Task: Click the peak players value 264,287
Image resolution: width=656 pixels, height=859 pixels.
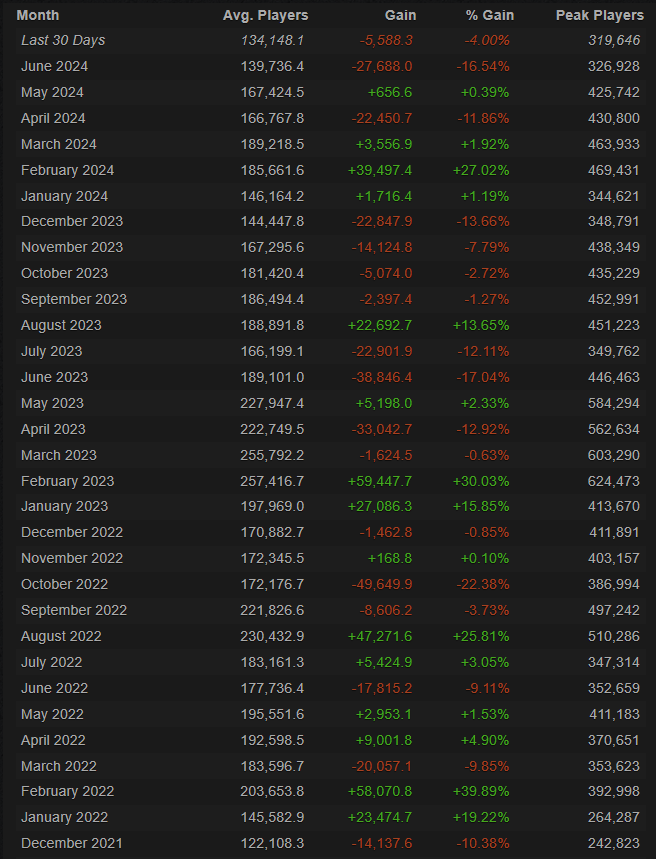Action: tap(614, 817)
